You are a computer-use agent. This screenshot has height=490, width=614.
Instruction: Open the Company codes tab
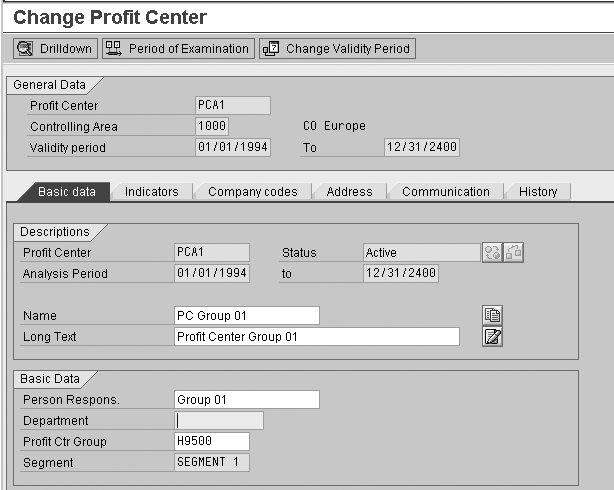[x=253, y=192]
